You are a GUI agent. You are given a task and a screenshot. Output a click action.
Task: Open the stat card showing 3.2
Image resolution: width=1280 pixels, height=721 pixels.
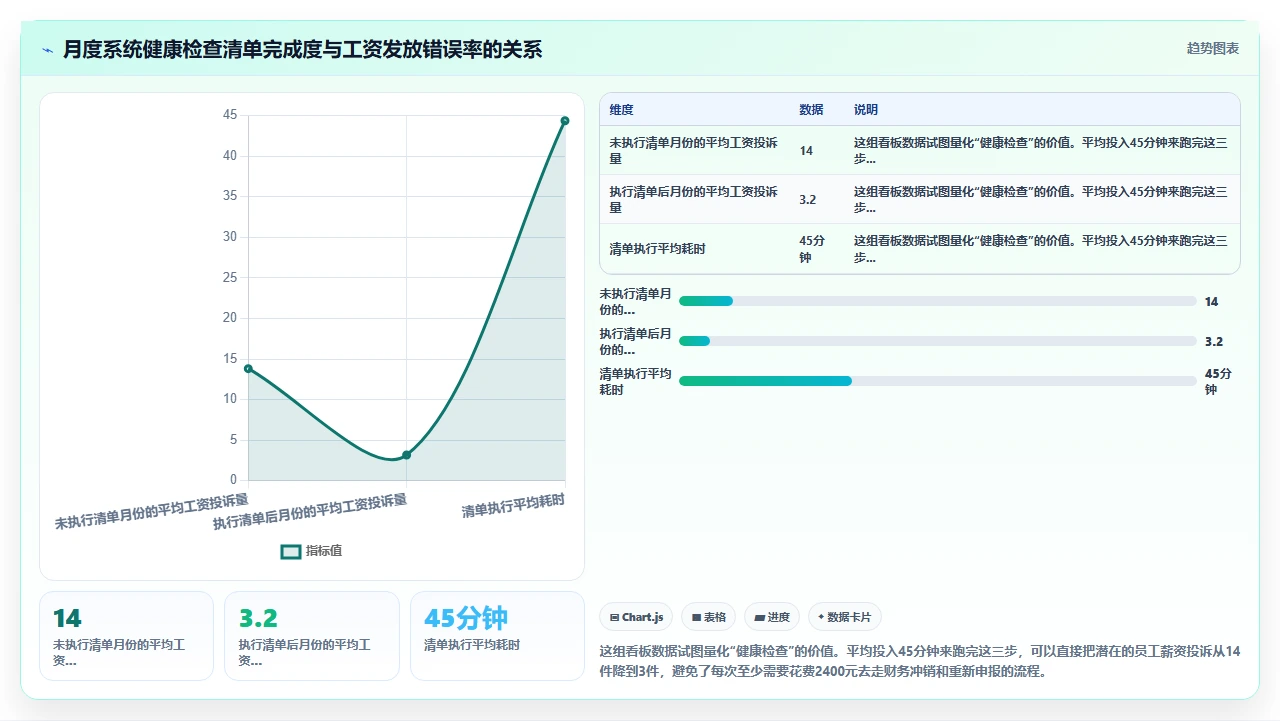point(312,636)
